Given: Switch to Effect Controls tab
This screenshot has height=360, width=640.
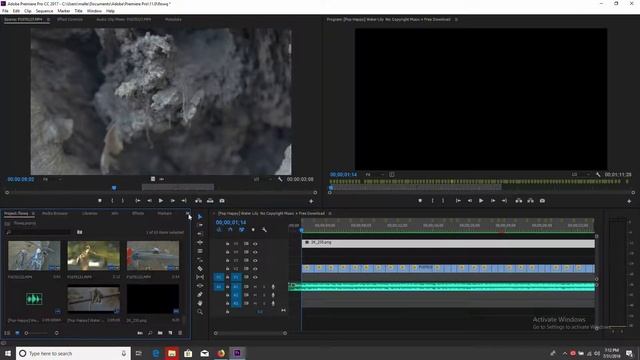Looking at the screenshot, I should (70, 19).
